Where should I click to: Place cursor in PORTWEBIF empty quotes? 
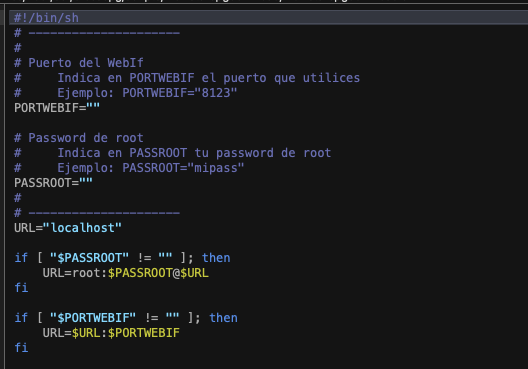click(x=93, y=108)
